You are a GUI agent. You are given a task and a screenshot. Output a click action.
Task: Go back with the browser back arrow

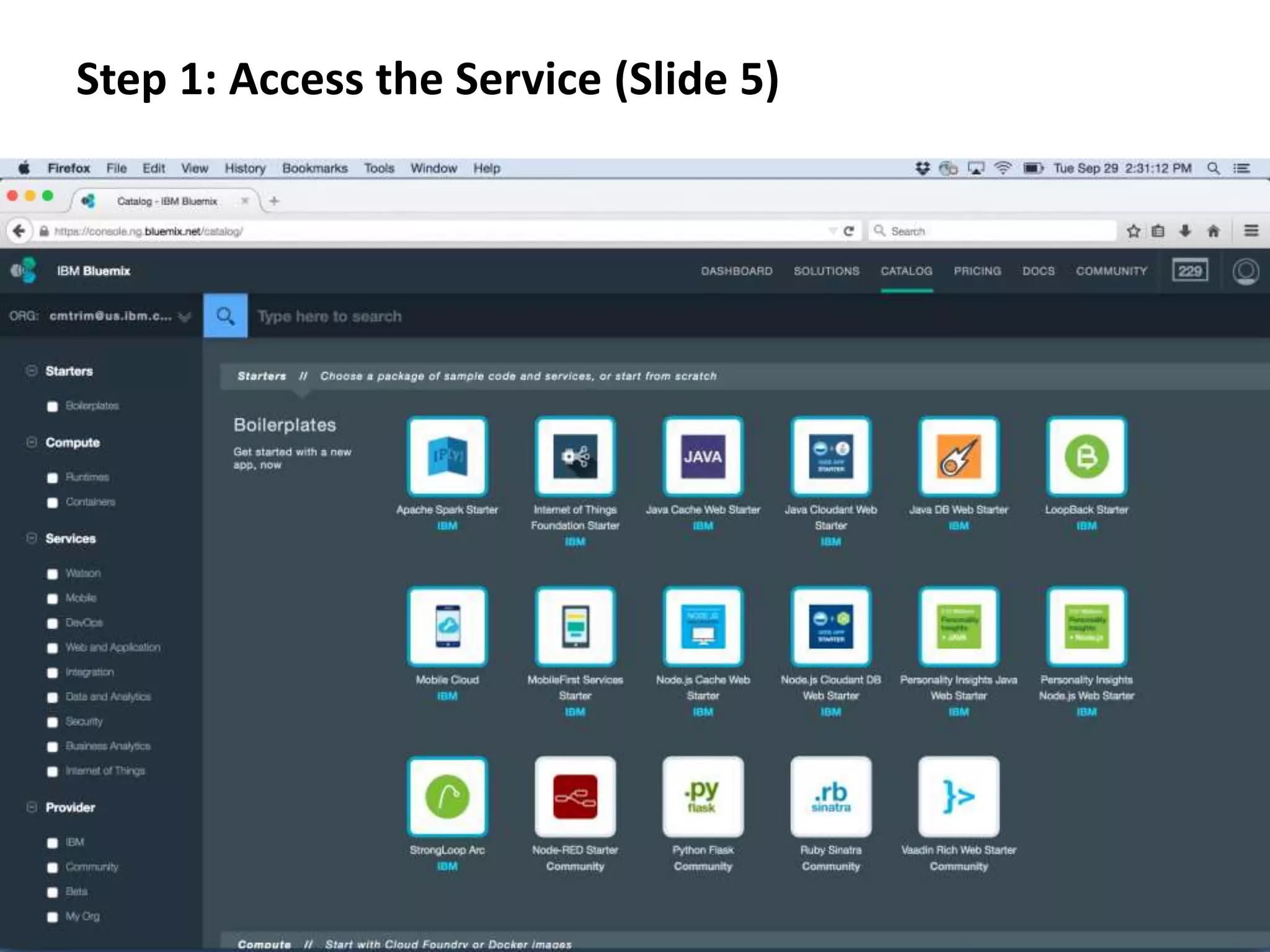19,231
